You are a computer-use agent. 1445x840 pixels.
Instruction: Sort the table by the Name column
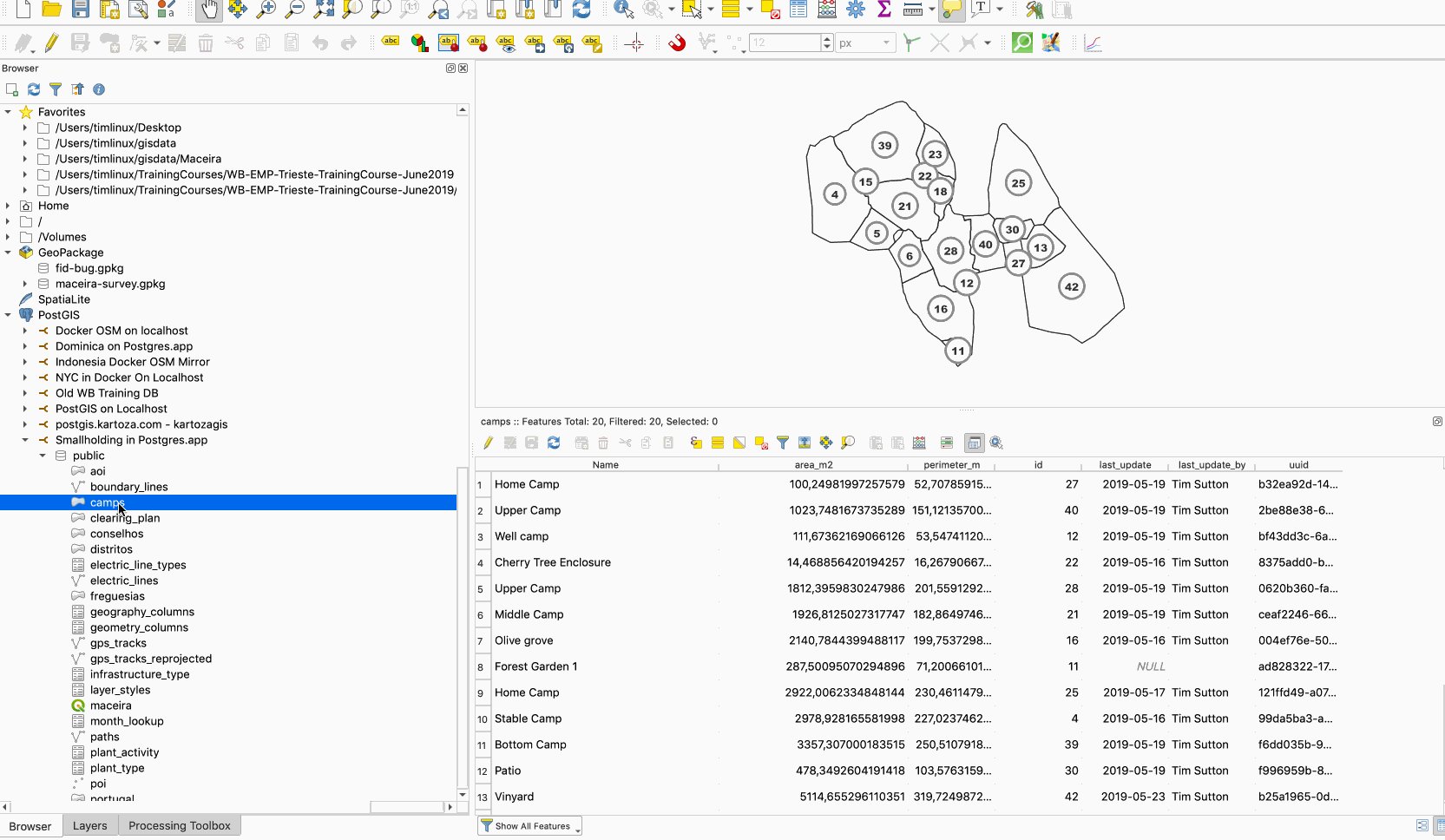pos(605,465)
